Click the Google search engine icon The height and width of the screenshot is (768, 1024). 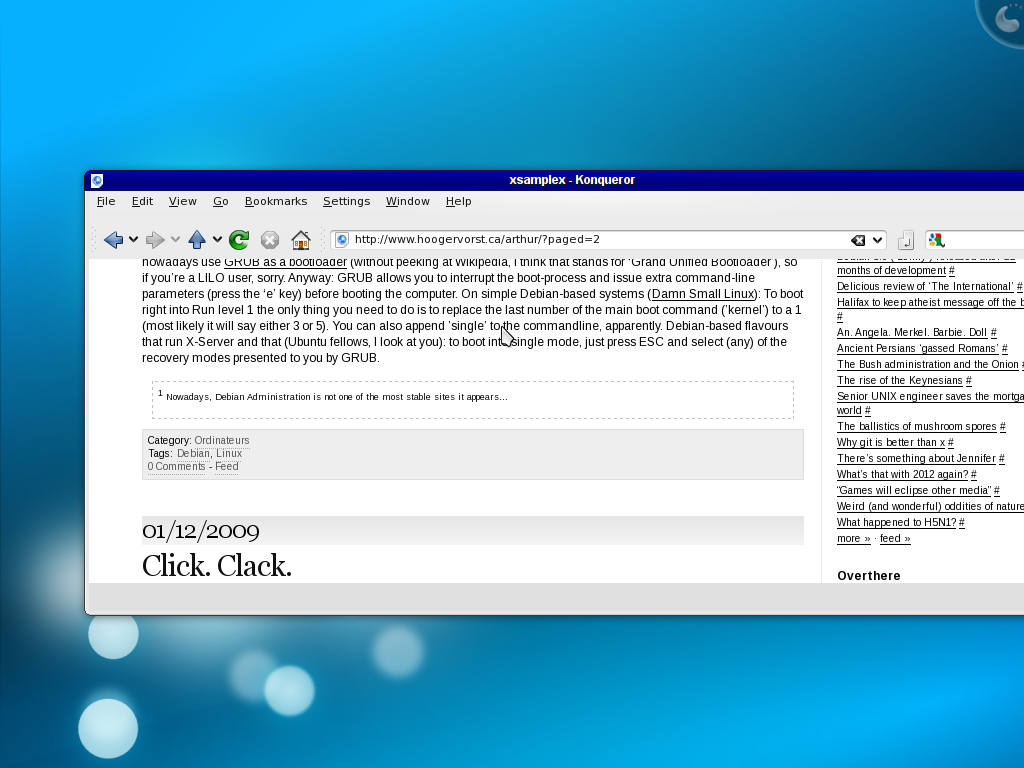[x=936, y=240]
